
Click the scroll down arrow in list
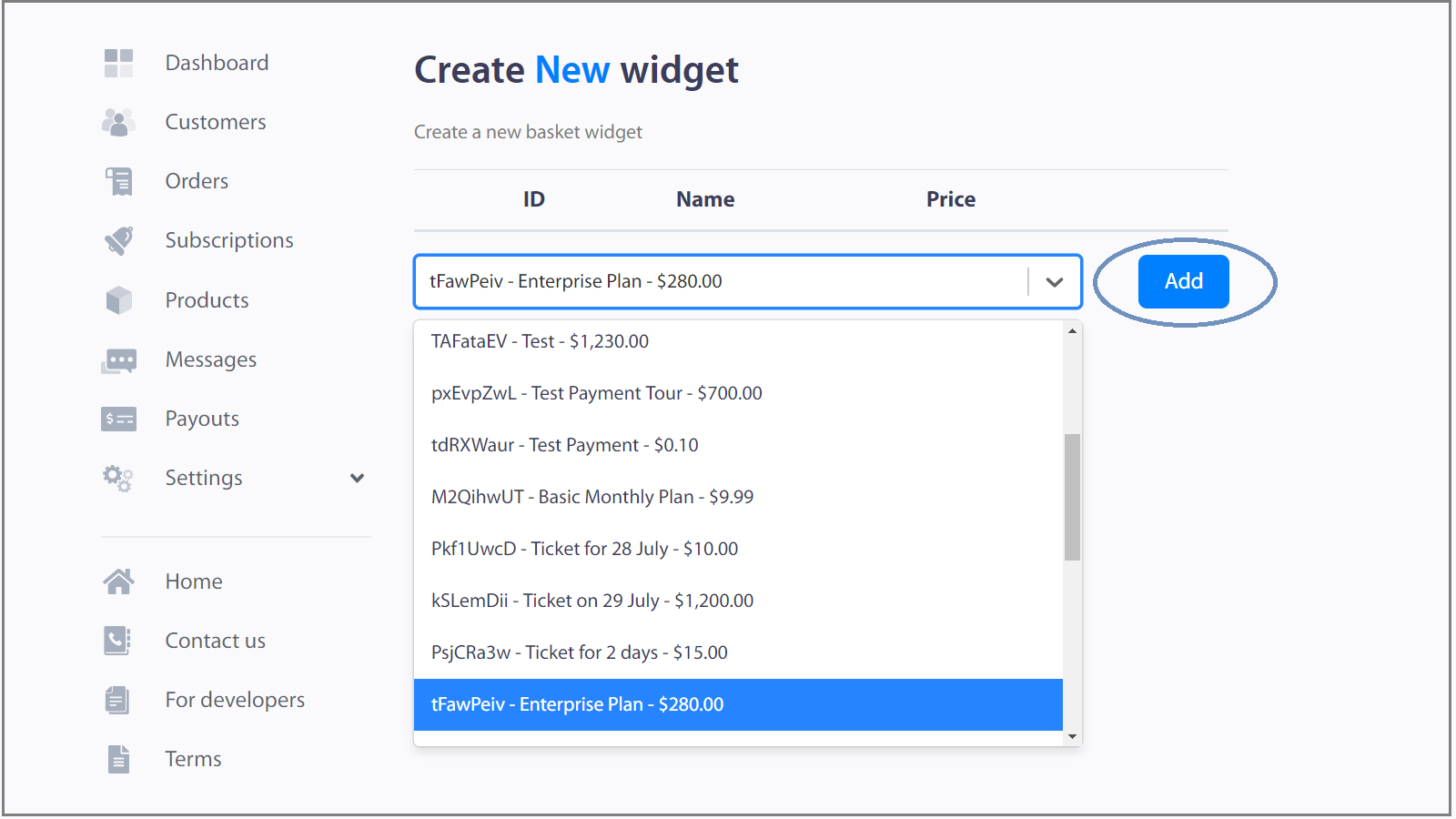[x=1072, y=736]
